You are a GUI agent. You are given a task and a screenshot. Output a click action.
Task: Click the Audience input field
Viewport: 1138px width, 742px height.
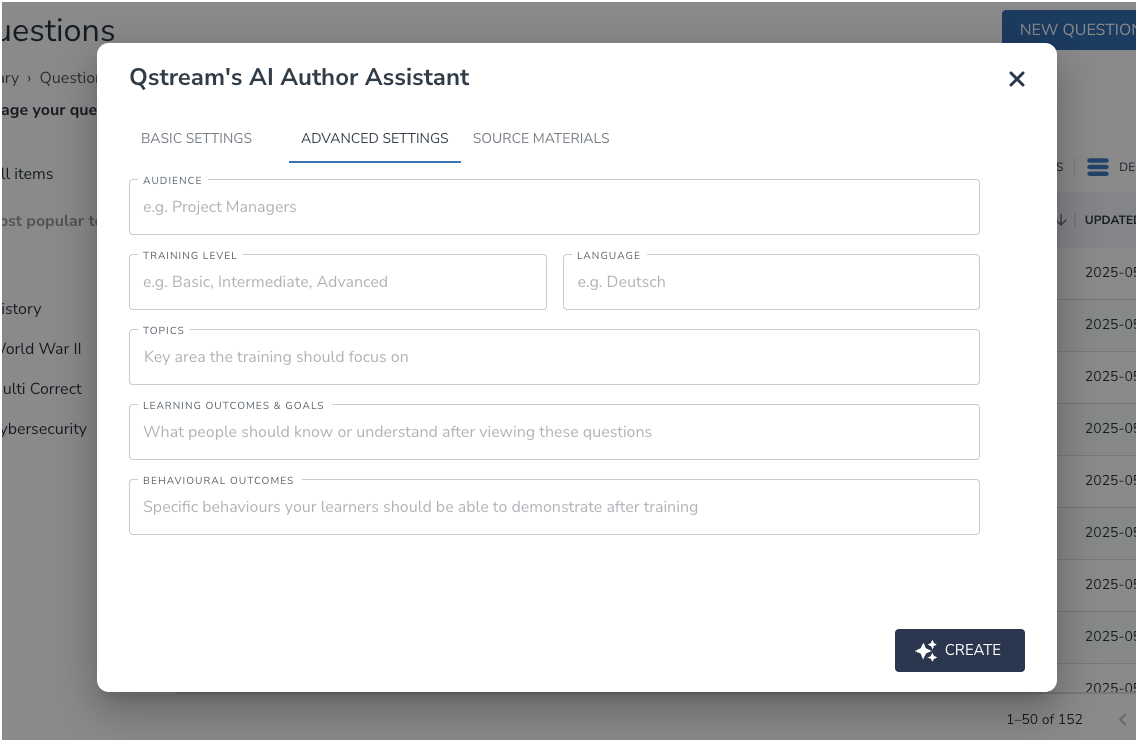coord(554,207)
